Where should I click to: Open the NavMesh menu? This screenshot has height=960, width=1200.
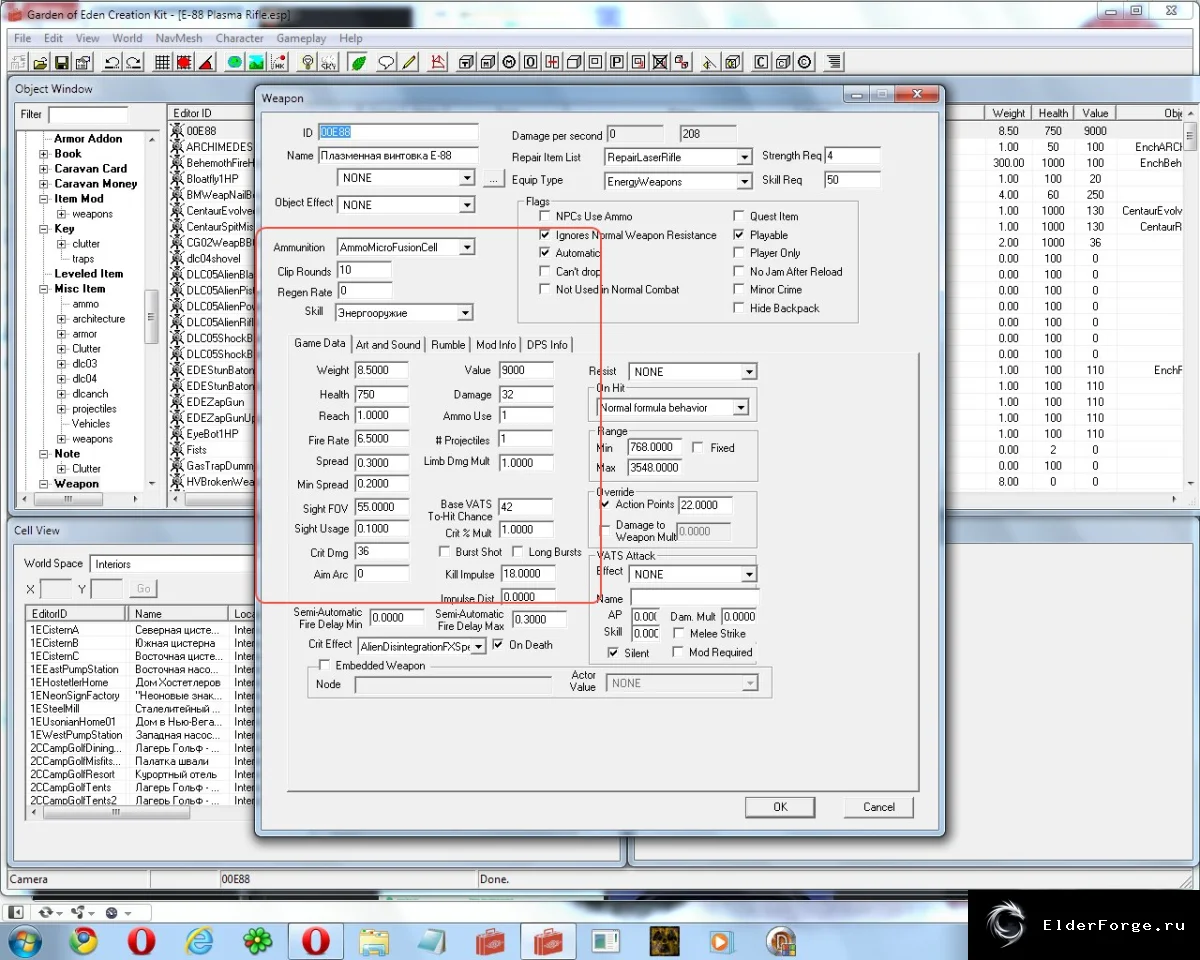pos(179,38)
